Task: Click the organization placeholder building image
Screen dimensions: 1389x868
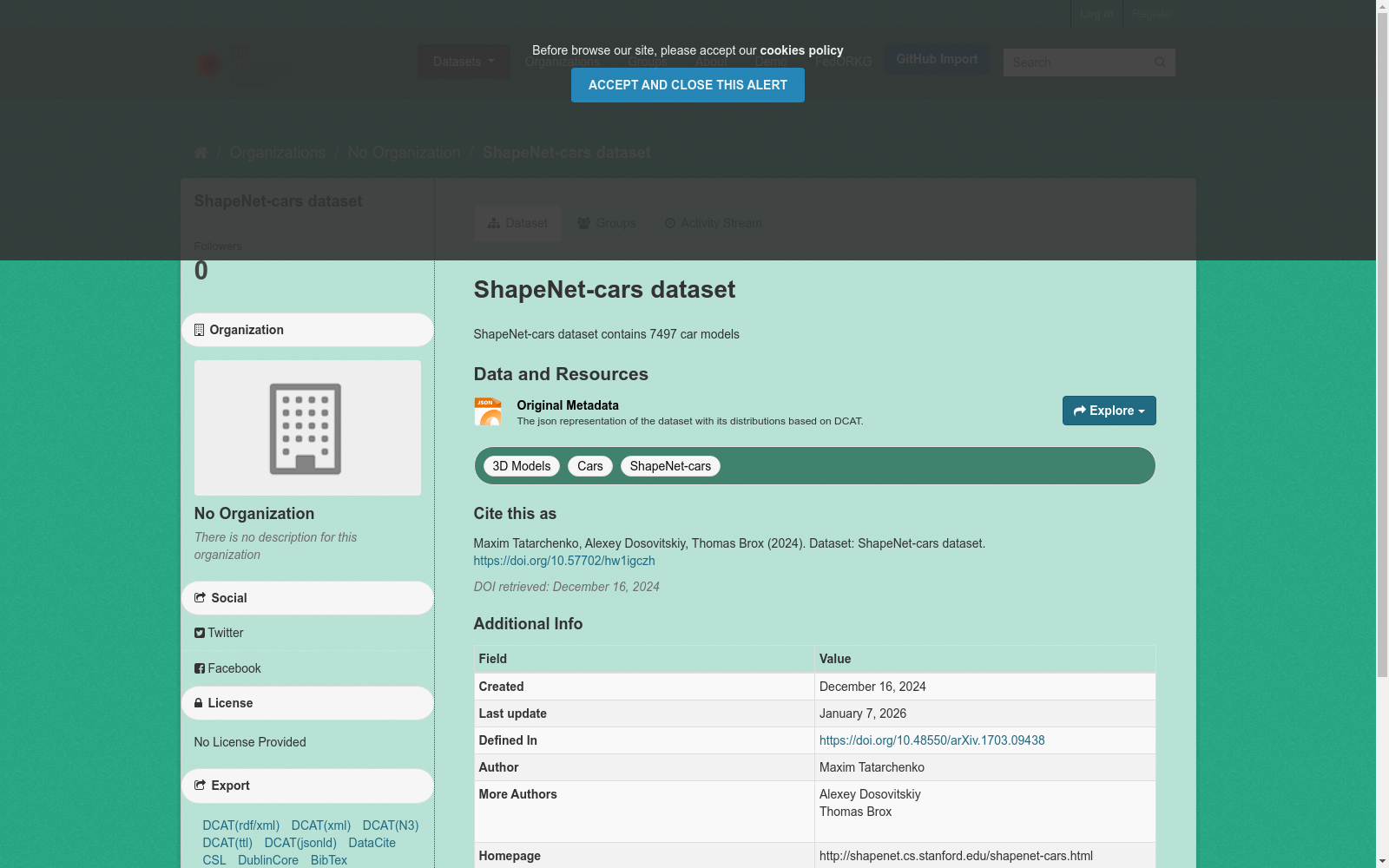Action: tap(307, 428)
